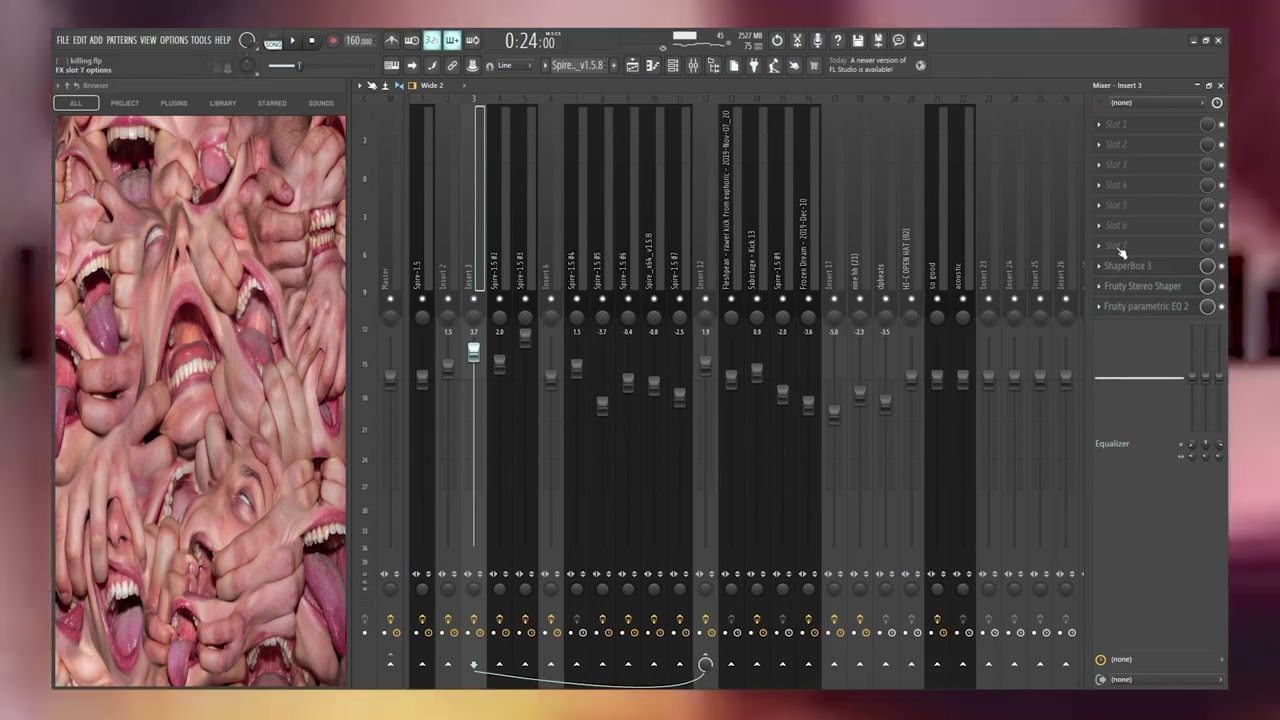This screenshot has width=1280, height=720.
Task: Open the HELP menu
Action: coord(222,40)
